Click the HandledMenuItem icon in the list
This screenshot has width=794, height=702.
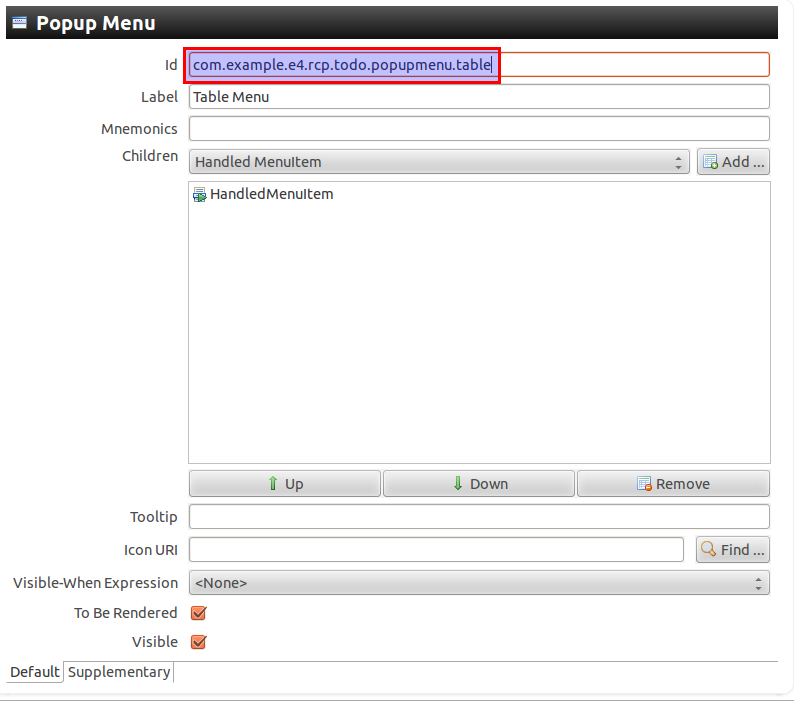198,195
